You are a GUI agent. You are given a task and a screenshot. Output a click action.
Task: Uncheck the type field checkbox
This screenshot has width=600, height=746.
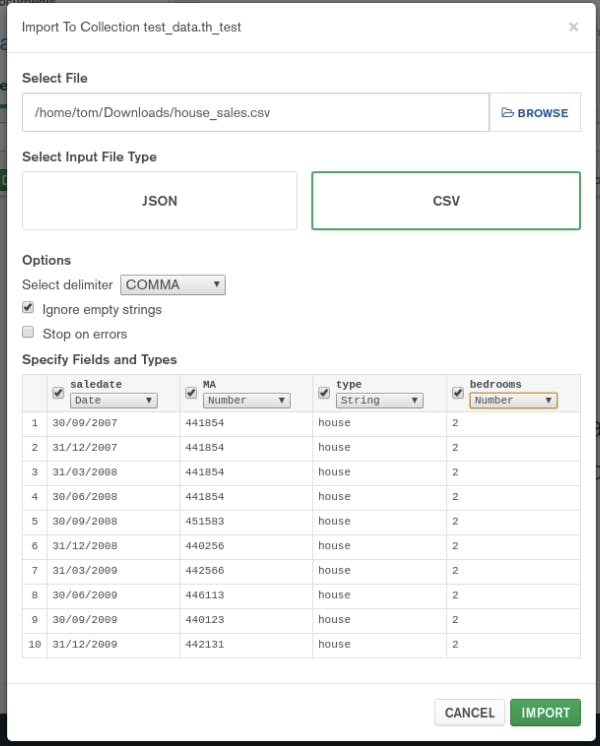pyautogui.click(x=324, y=393)
